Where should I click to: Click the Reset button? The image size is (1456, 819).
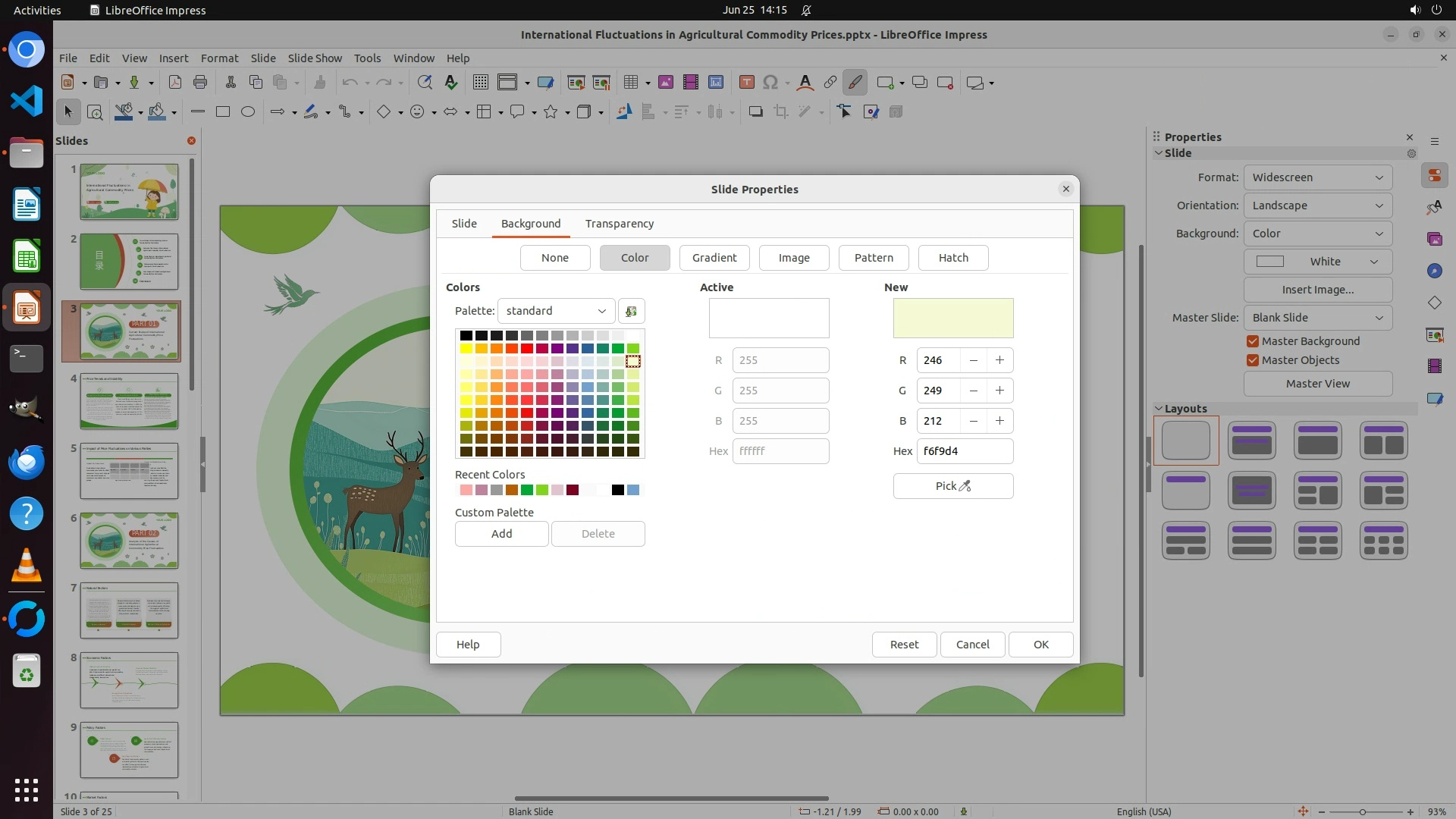[x=903, y=645]
